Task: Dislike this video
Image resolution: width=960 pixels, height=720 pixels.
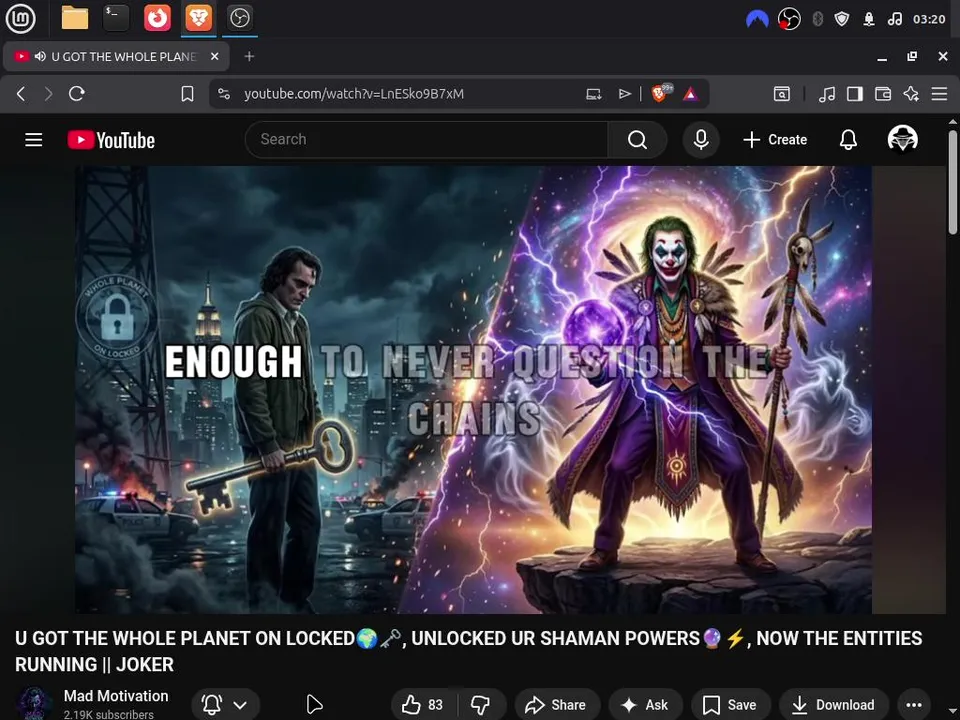Action: coord(481,705)
